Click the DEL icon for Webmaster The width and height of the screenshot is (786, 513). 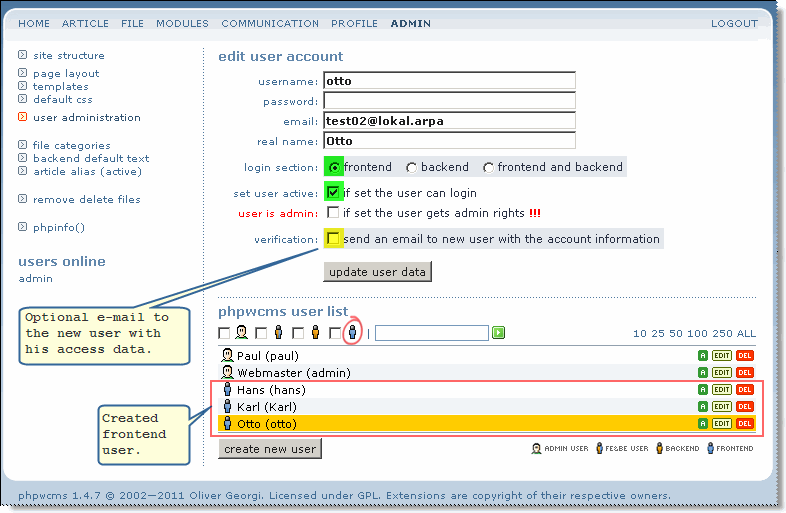[745, 373]
